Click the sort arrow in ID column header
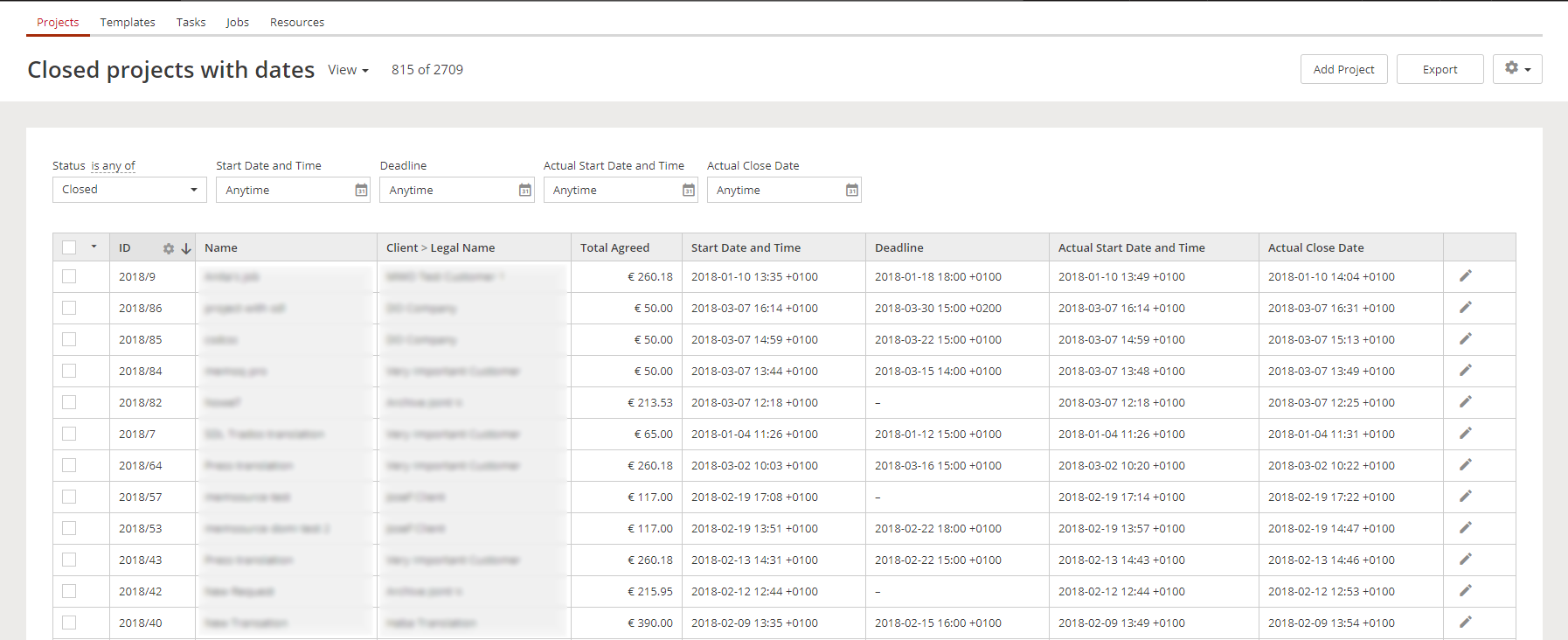This screenshot has width=1568, height=640. tap(186, 248)
